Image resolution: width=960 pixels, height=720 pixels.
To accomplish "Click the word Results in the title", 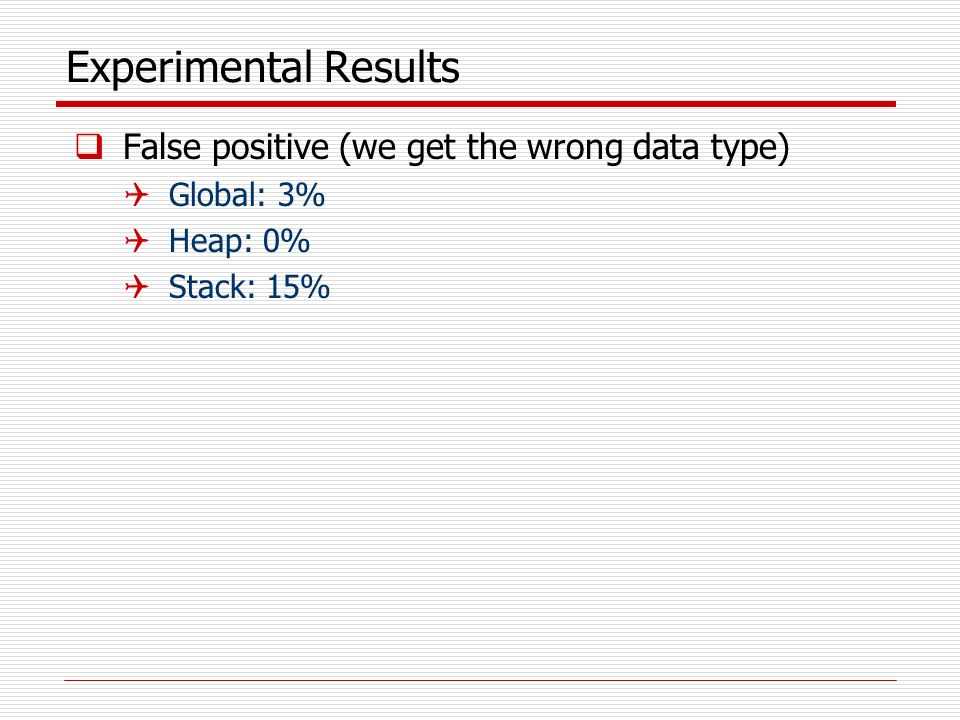I will [392, 67].
